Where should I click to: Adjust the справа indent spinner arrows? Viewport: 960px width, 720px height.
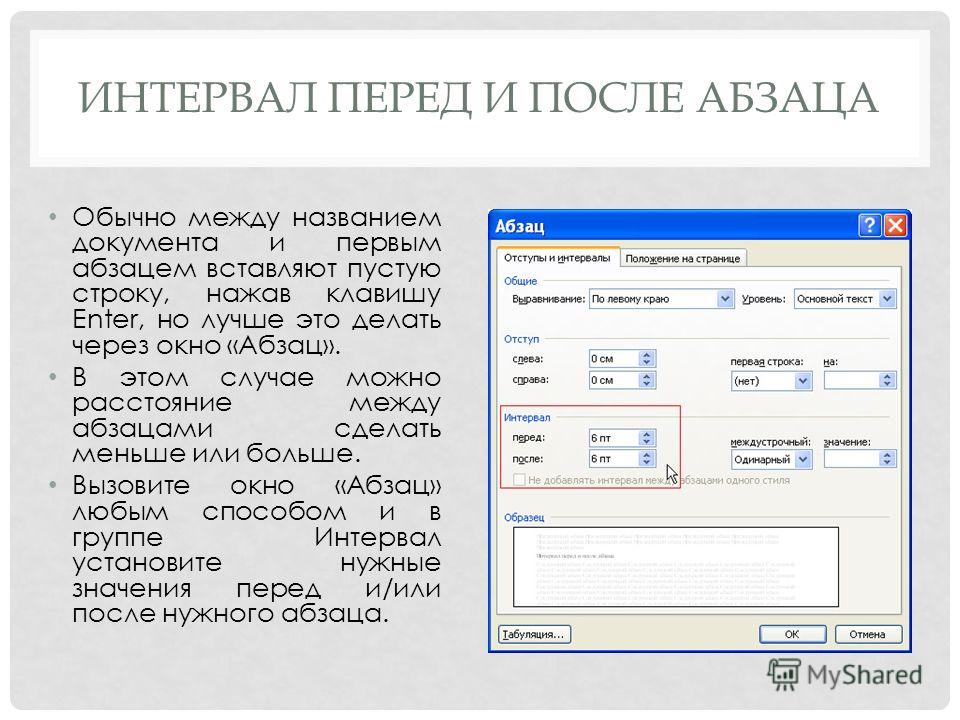[647, 380]
